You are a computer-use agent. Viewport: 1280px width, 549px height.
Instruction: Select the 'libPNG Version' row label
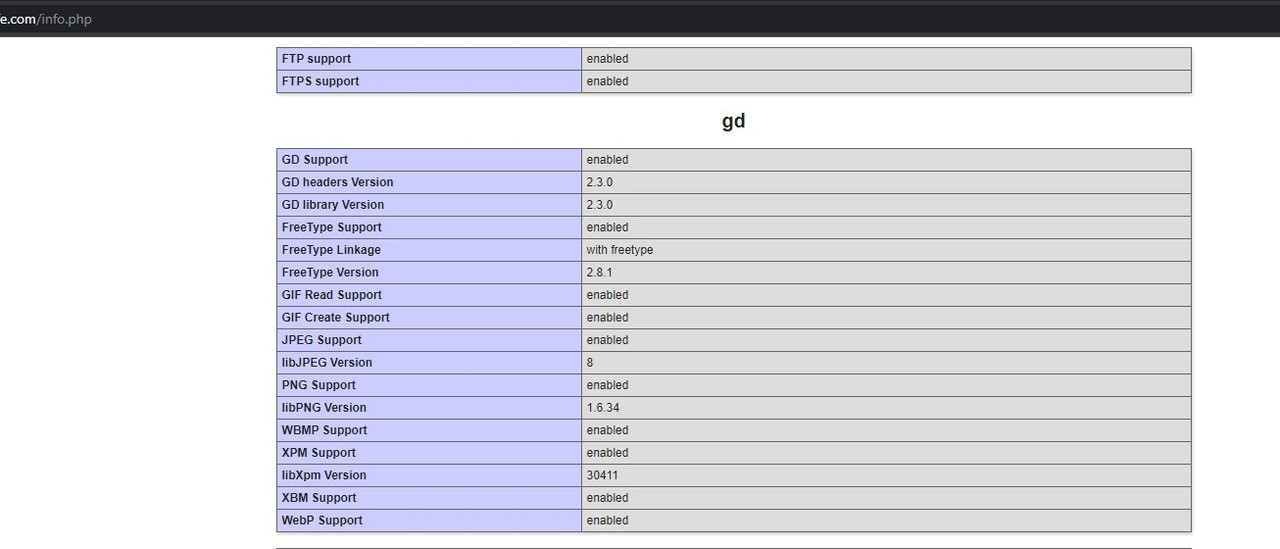click(x=429, y=407)
